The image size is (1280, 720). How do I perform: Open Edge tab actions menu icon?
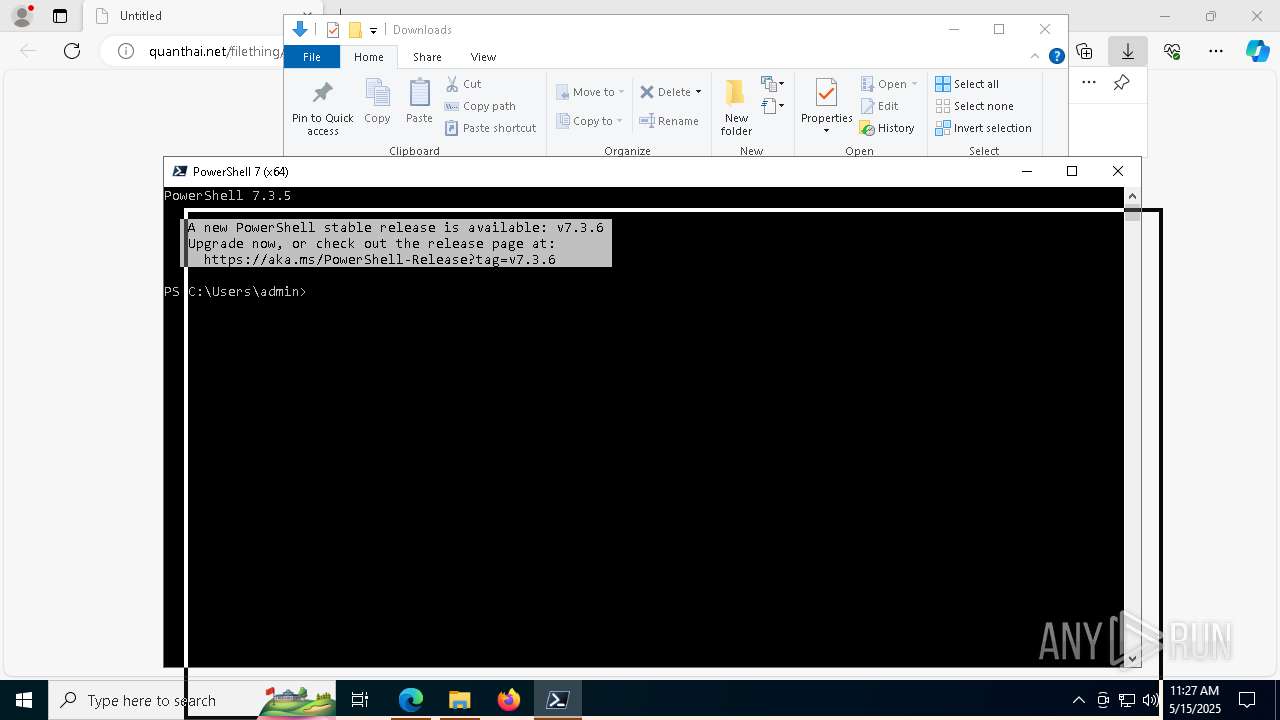[60, 16]
